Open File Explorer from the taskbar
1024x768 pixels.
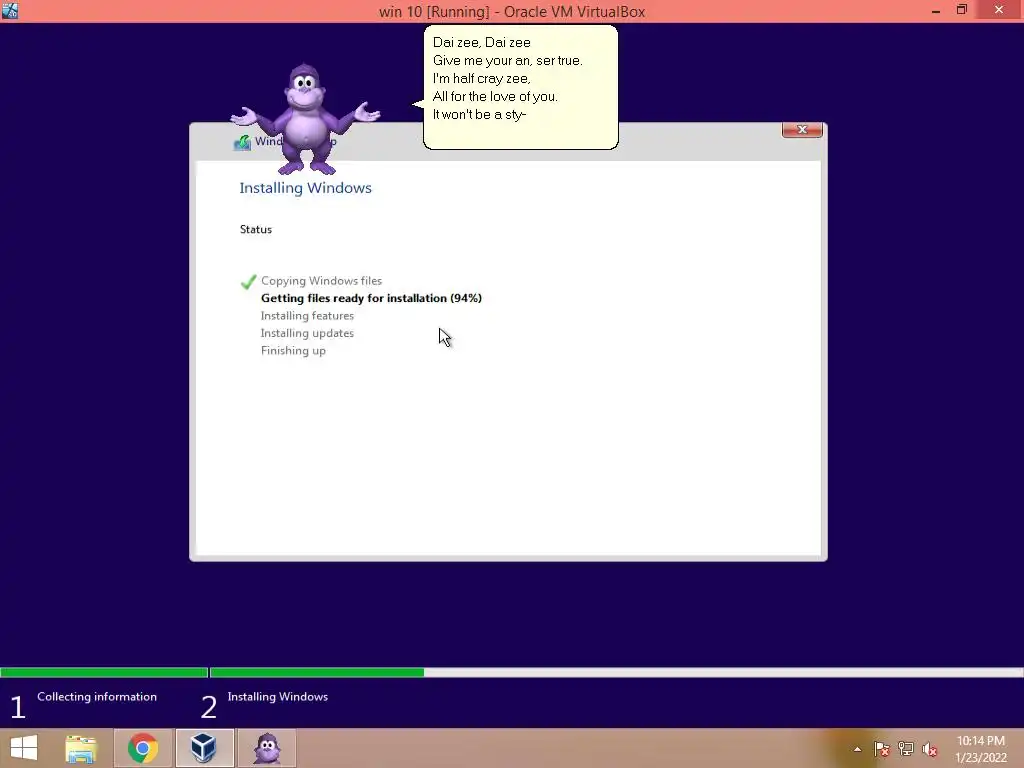pyautogui.click(x=81, y=748)
